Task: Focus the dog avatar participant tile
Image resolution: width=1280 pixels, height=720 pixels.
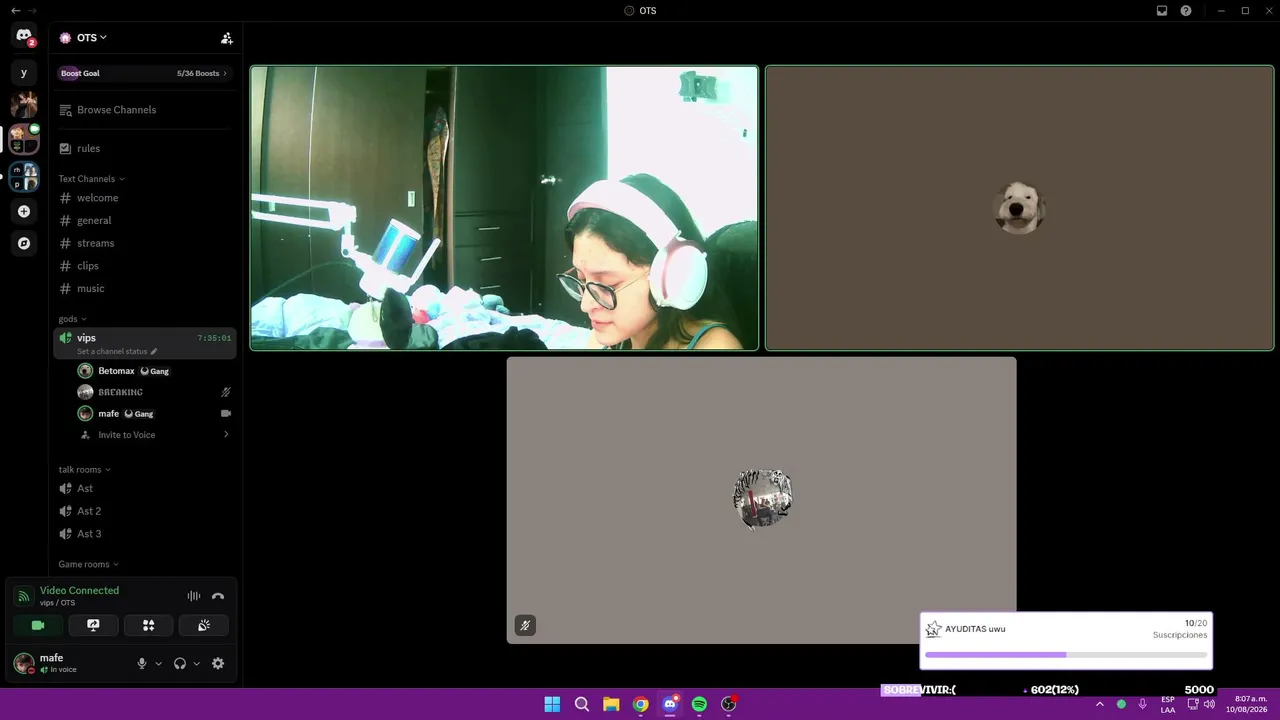Action: (x=1019, y=208)
